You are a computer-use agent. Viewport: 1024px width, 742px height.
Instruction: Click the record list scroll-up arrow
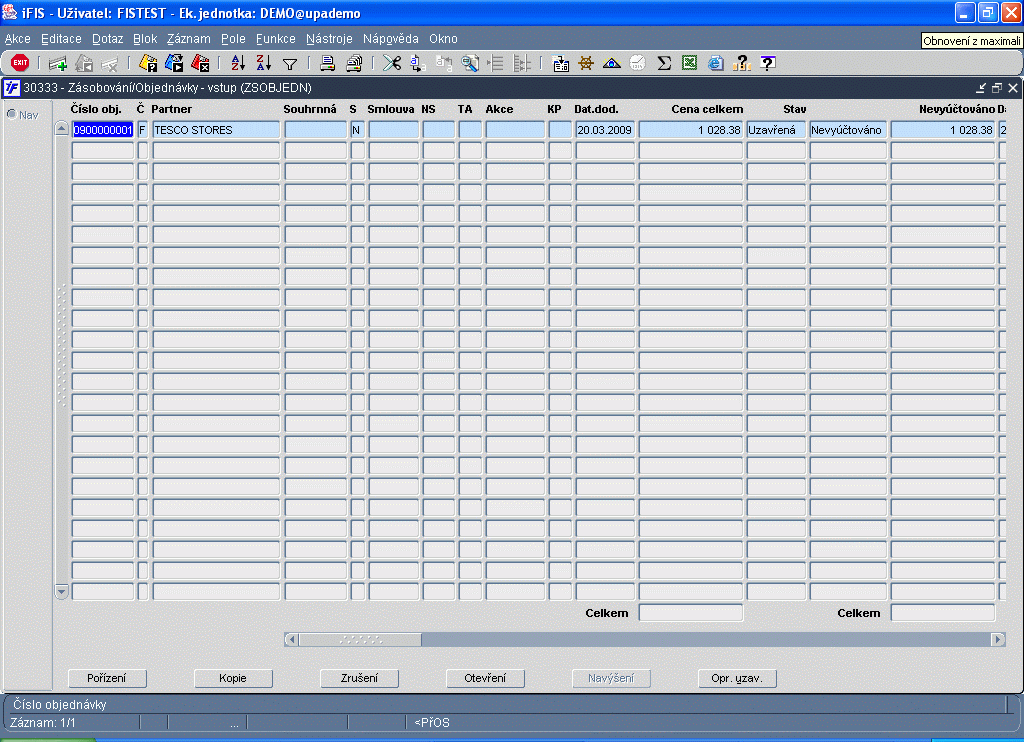(61, 128)
